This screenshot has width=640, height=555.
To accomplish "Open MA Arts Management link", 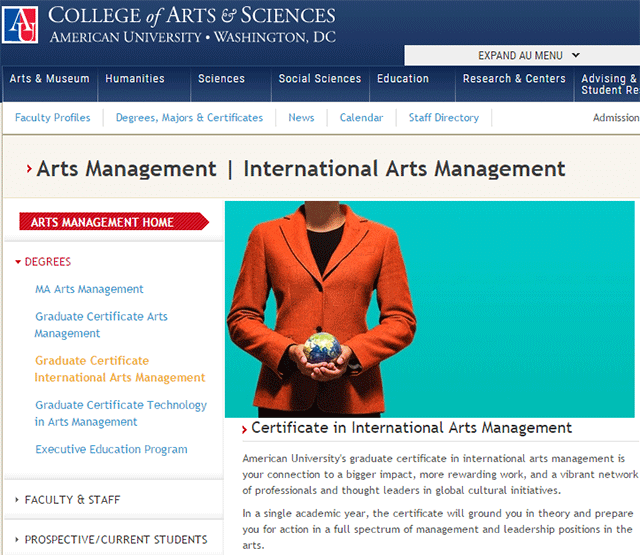I will point(89,289).
